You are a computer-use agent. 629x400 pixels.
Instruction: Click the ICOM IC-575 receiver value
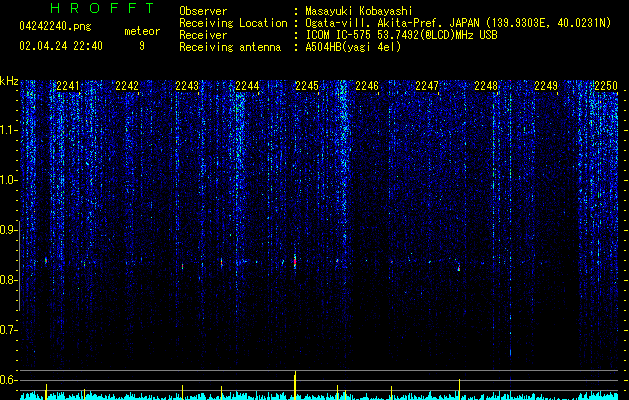pyautogui.click(x=401, y=35)
